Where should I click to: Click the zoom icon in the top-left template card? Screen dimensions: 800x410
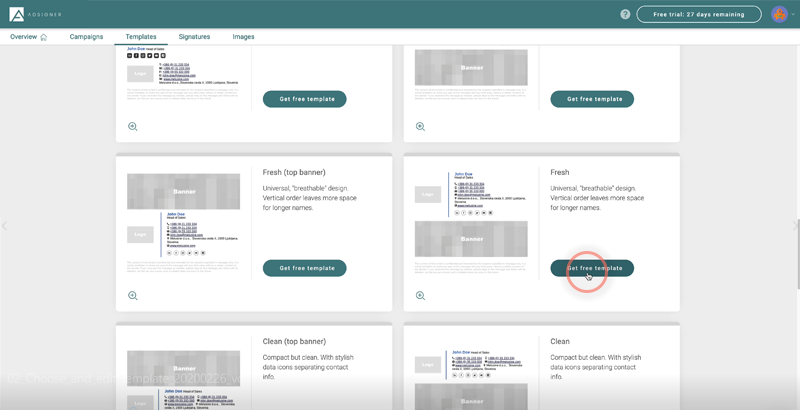point(132,127)
